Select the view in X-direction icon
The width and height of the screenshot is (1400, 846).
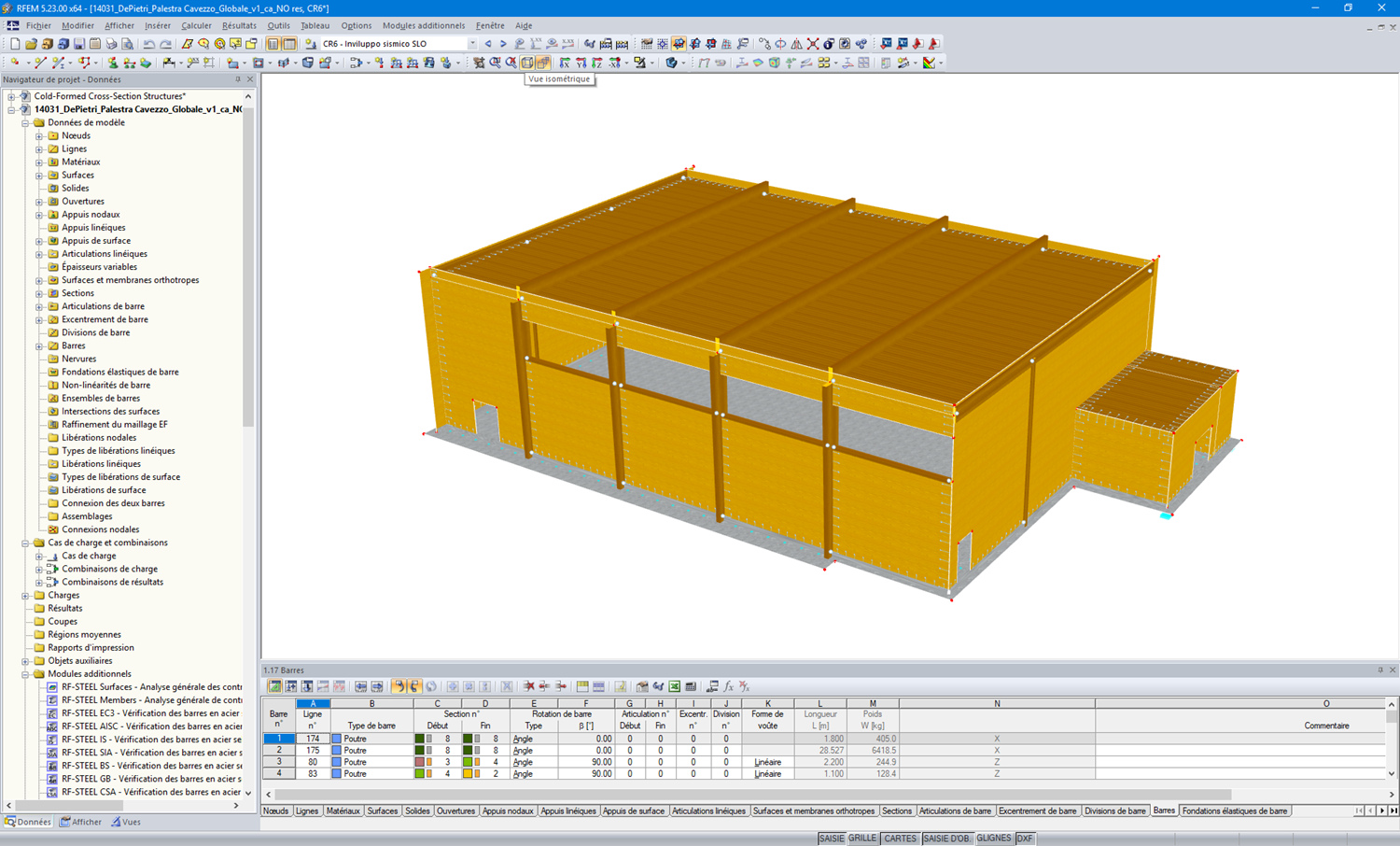click(566, 63)
